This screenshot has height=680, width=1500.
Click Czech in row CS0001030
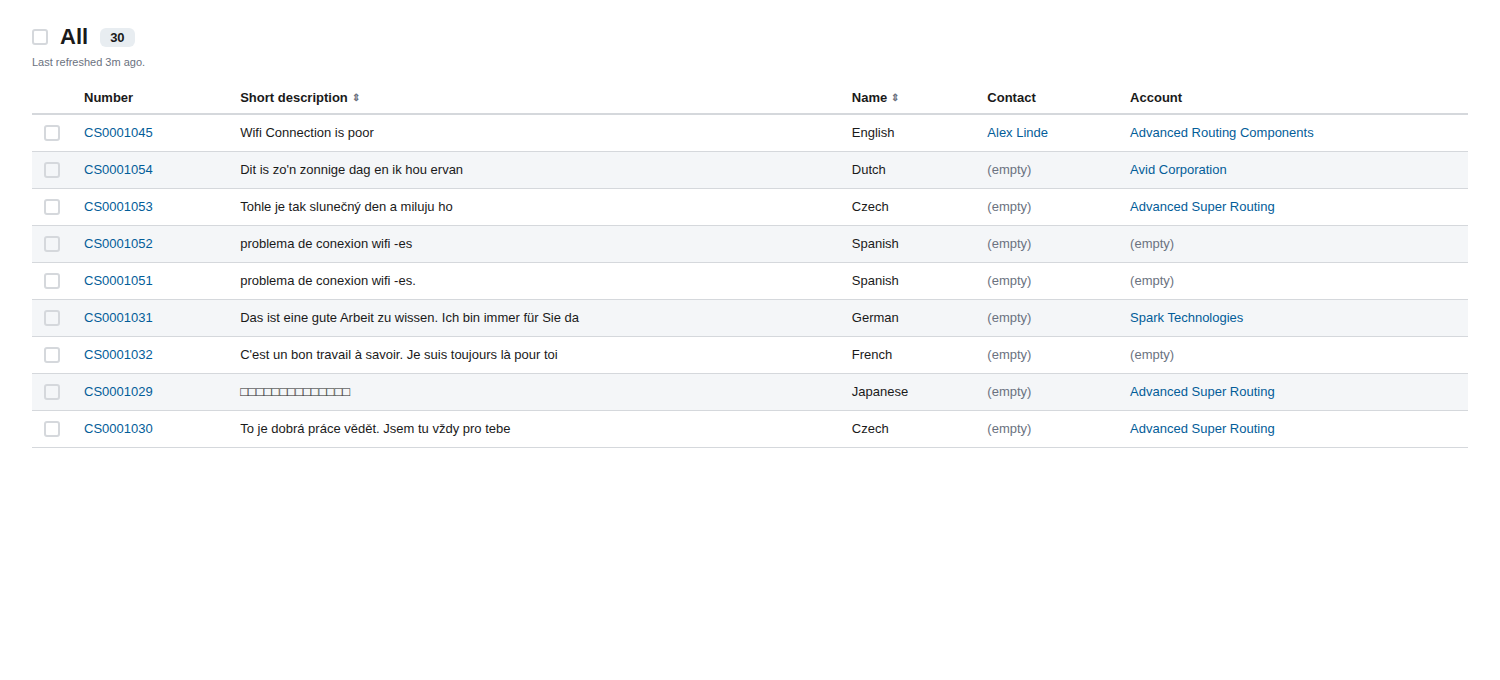pyautogui.click(x=870, y=429)
